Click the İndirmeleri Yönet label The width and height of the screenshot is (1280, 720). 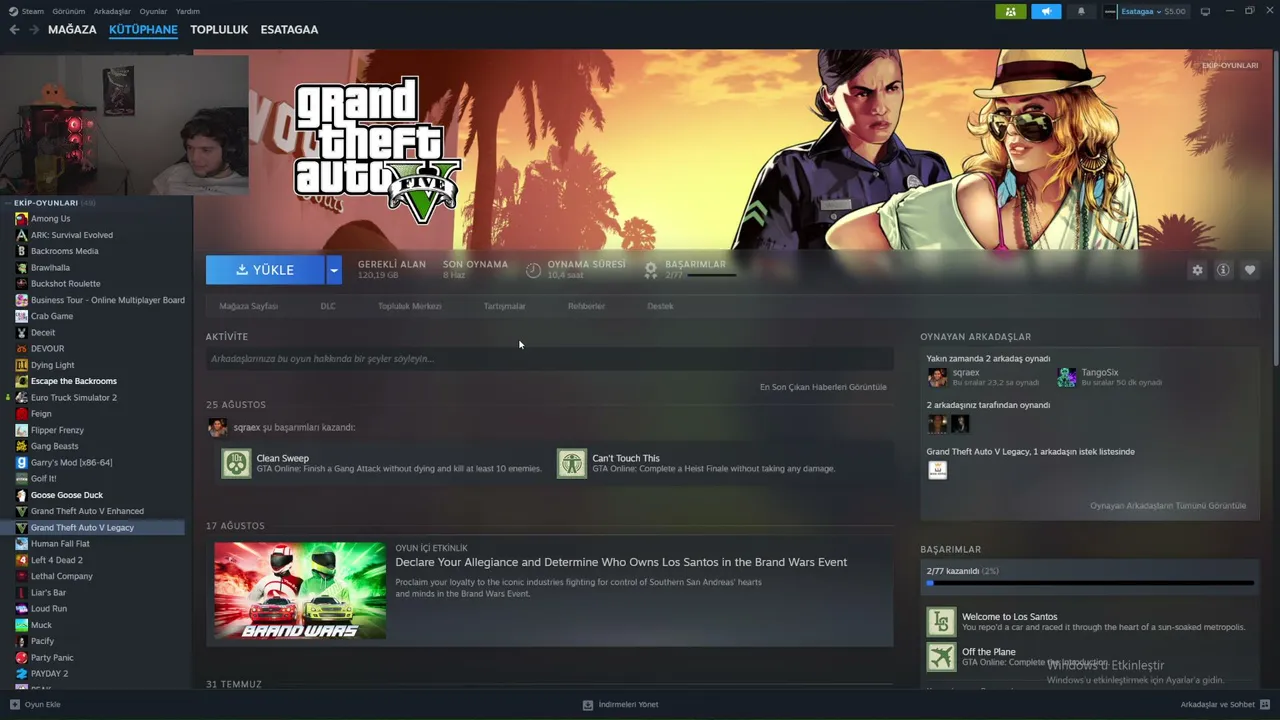click(x=628, y=704)
